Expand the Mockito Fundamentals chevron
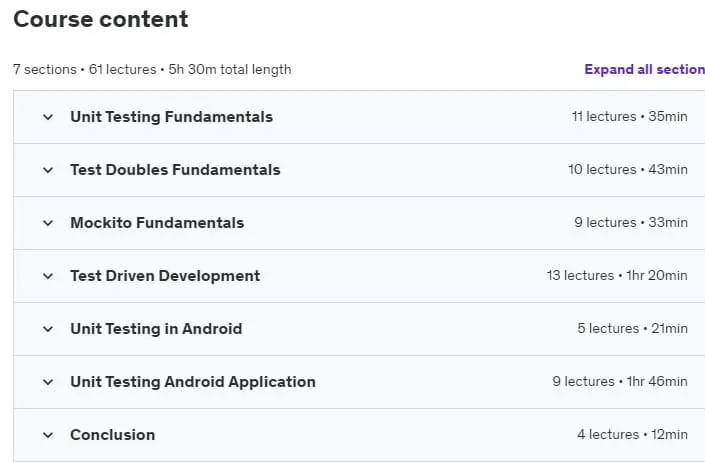 [x=48, y=223]
